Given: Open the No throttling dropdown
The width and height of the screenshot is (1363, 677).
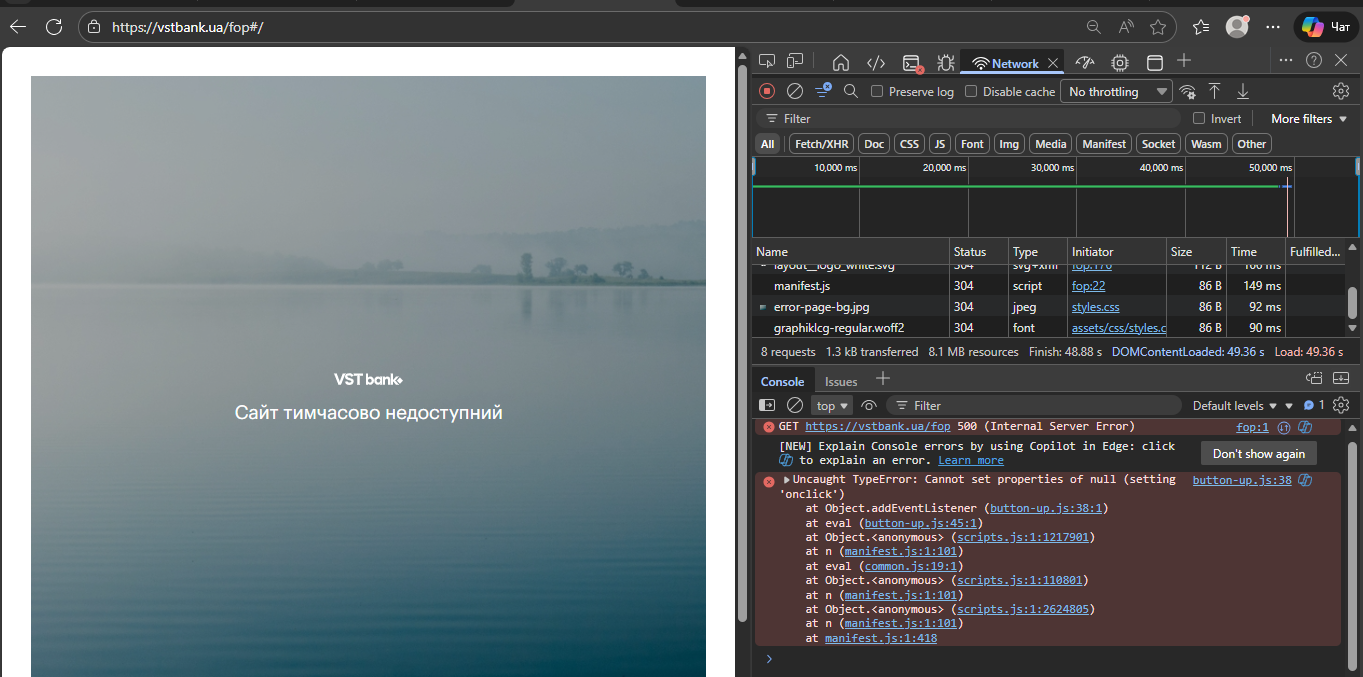Looking at the screenshot, I should coord(1116,91).
